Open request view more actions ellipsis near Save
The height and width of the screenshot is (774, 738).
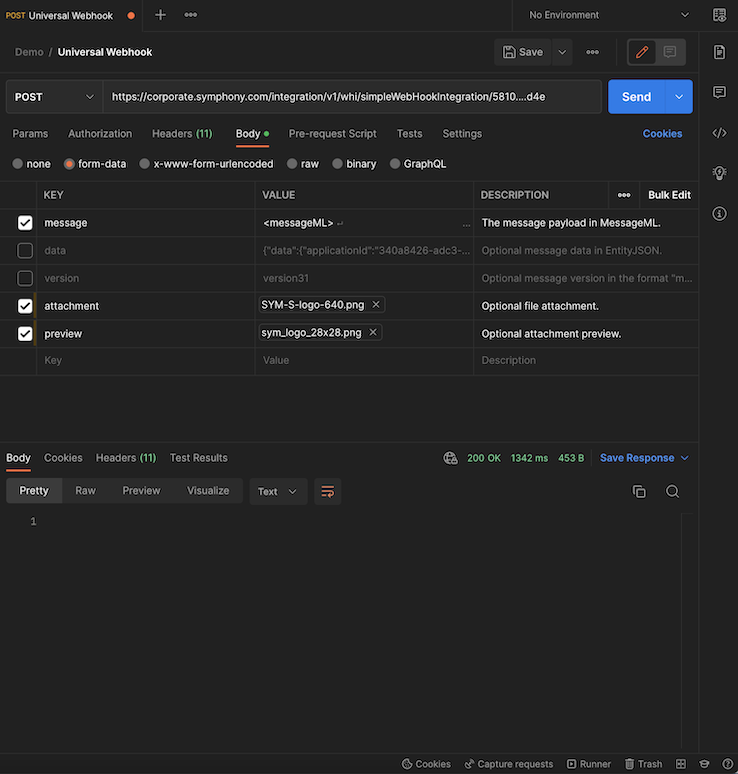(592, 52)
